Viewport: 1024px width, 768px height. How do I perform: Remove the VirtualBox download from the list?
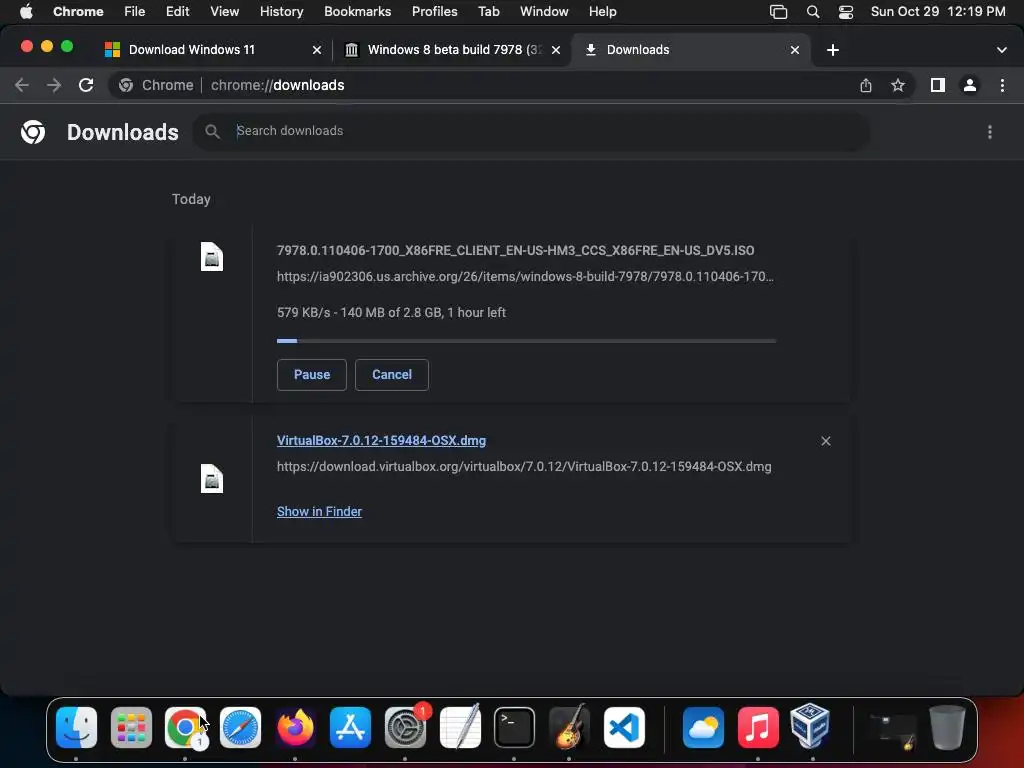[825, 441]
